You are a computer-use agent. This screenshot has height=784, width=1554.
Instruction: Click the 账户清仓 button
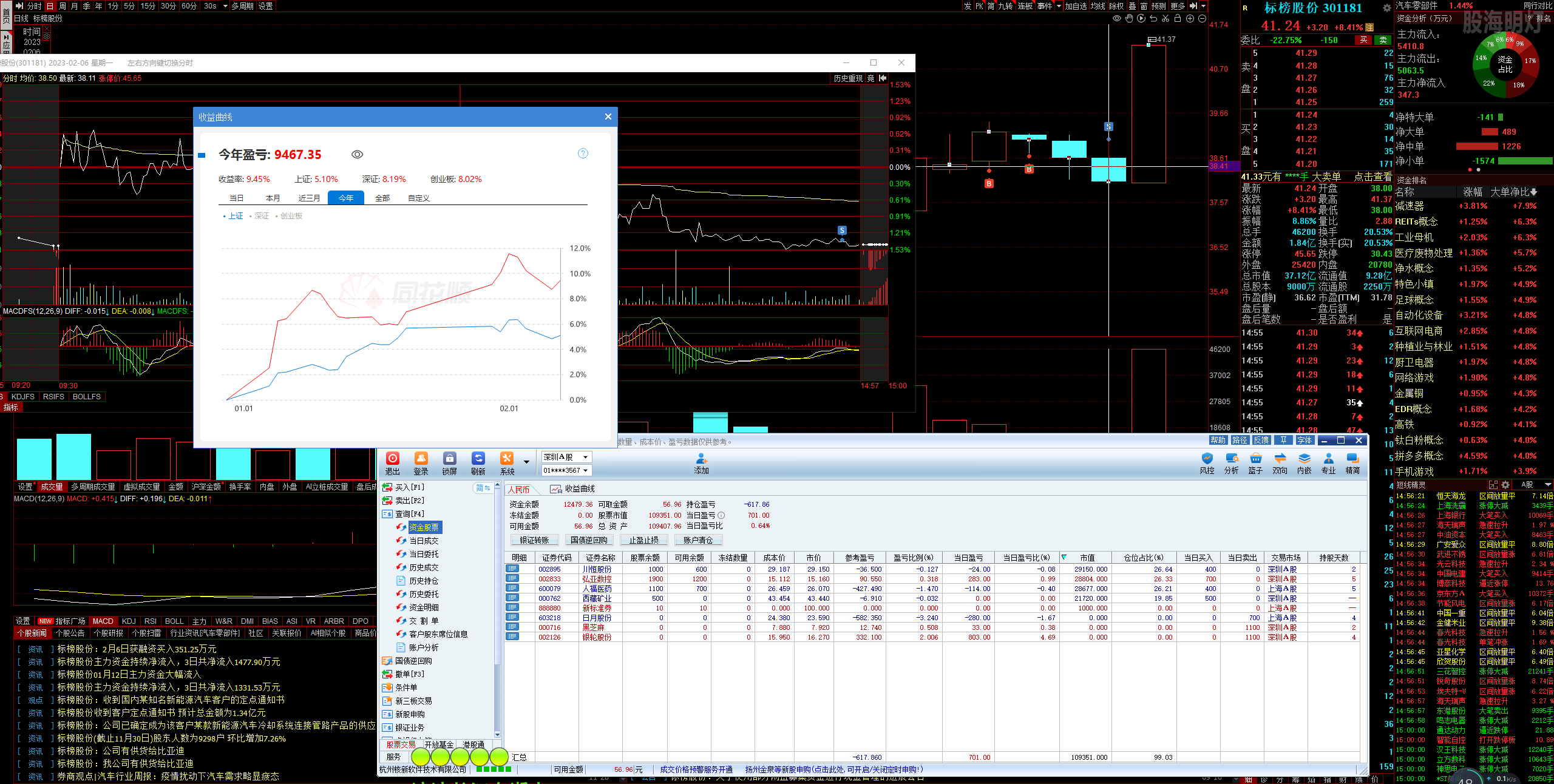(x=698, y=540)
